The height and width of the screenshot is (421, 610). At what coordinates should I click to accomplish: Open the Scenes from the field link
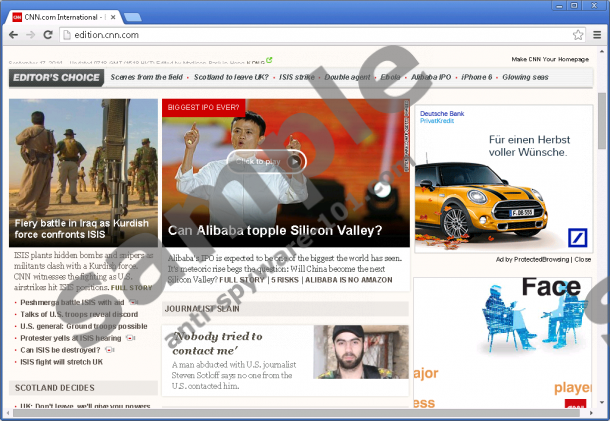[148, 77]
